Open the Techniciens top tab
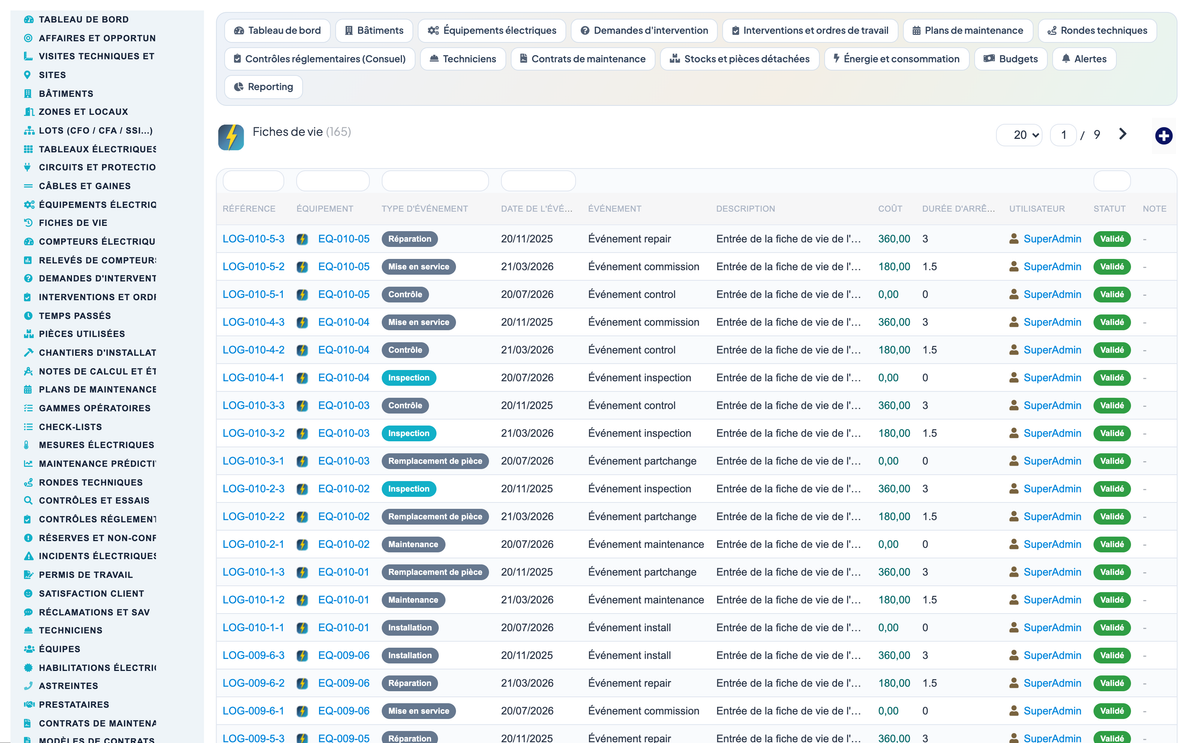This screenshot has width=1200, height=743. click(x=462, y=59)
